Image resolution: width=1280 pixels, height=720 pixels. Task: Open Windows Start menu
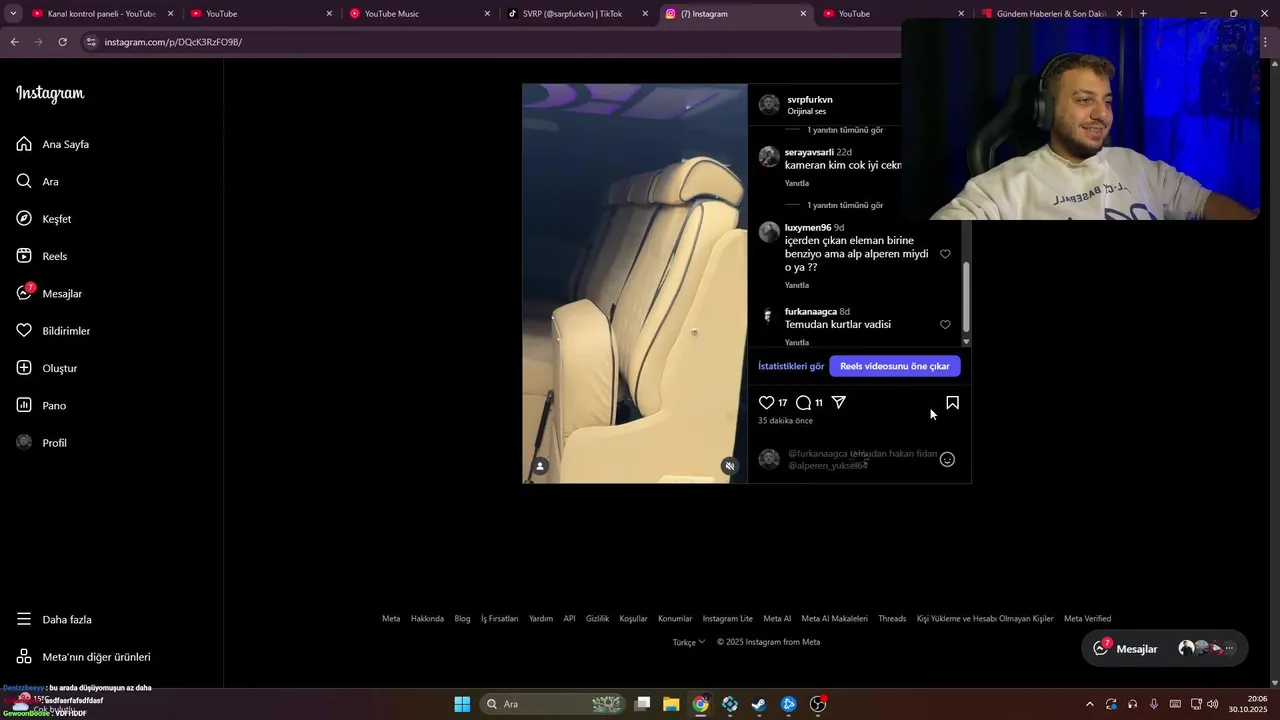point(462,704)
